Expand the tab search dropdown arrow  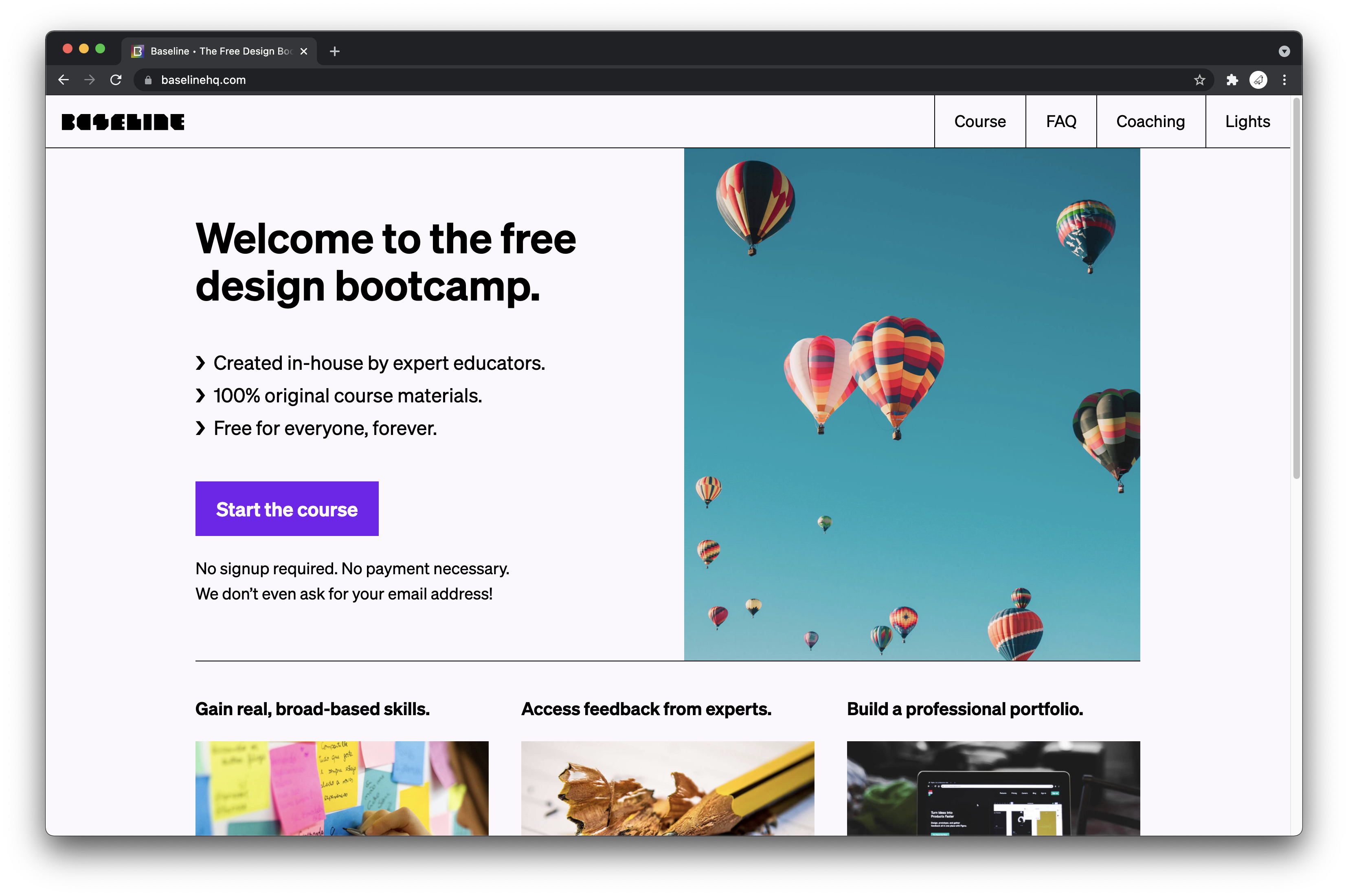(x=1284, y=51)
